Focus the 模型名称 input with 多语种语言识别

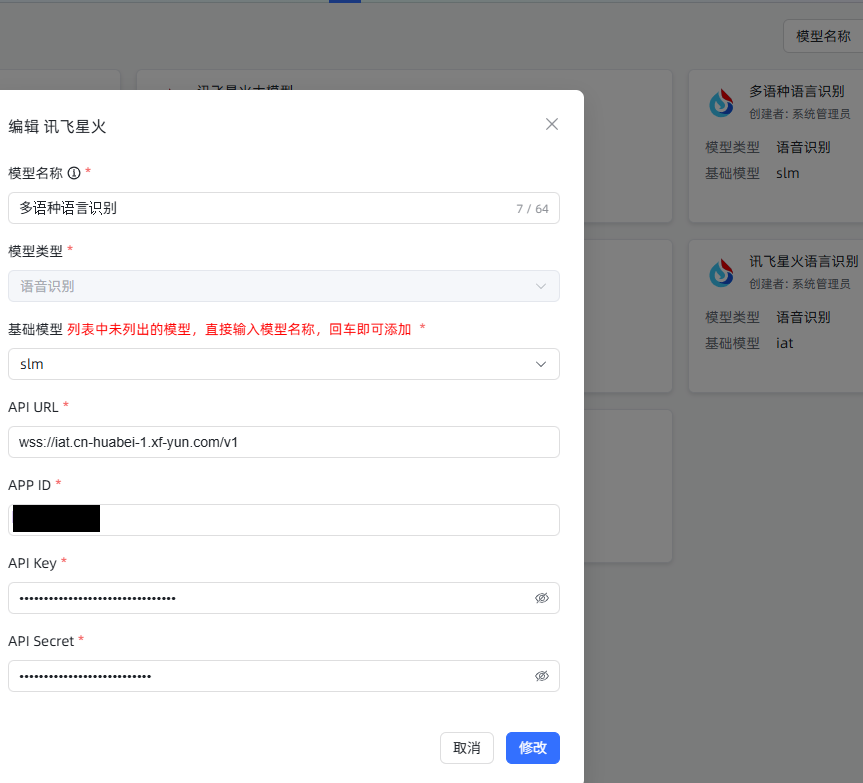click(x=260, y=208)
